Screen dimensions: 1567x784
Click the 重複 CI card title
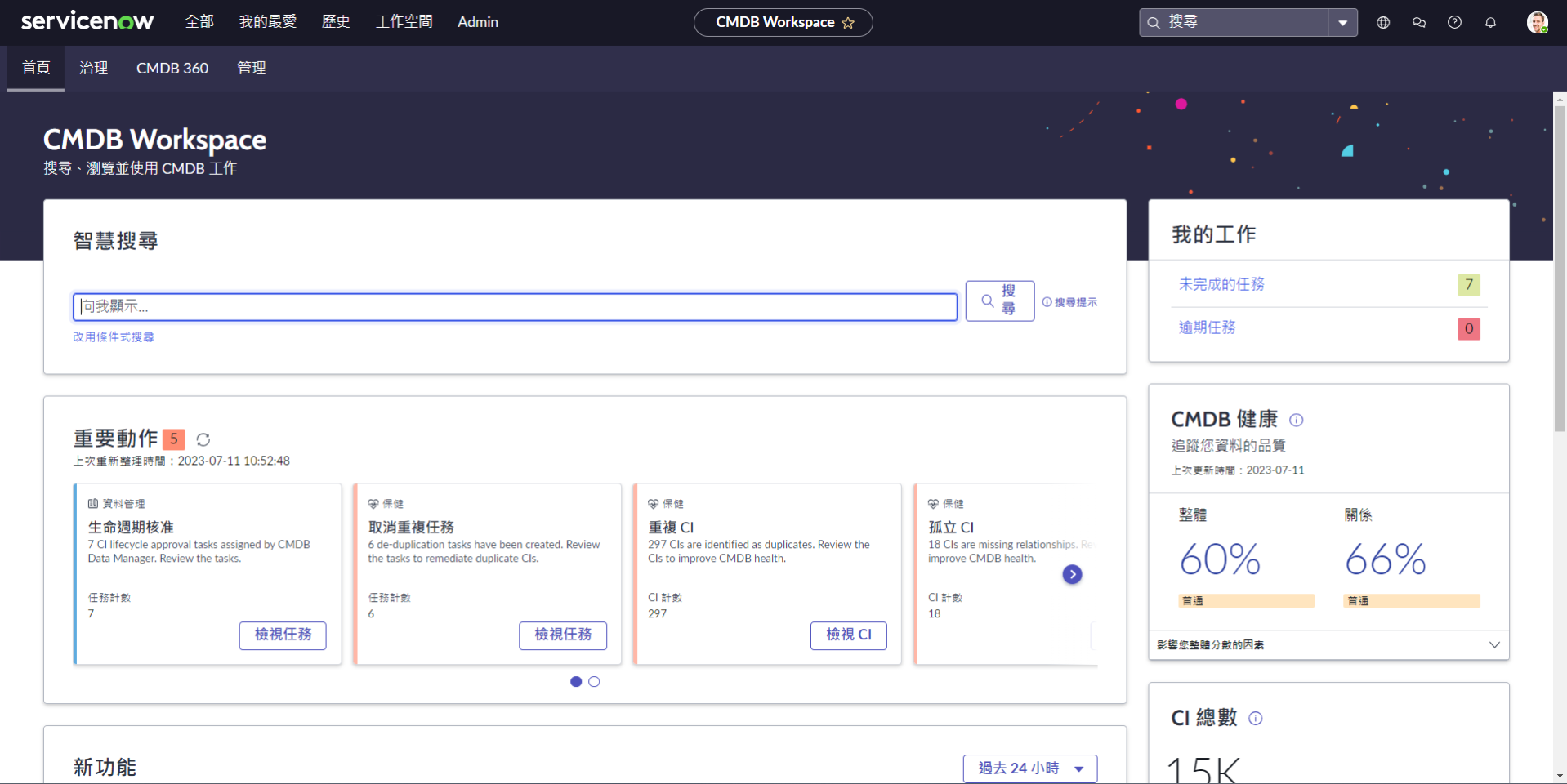tap(671, 528)
